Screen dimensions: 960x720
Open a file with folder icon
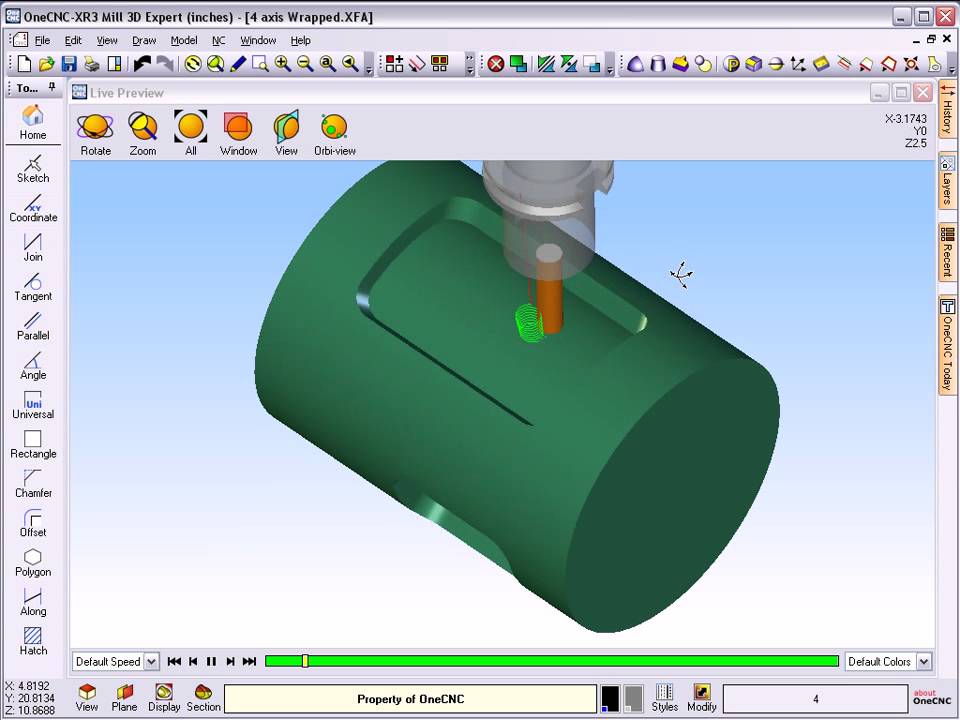click(x=47, y=64)
